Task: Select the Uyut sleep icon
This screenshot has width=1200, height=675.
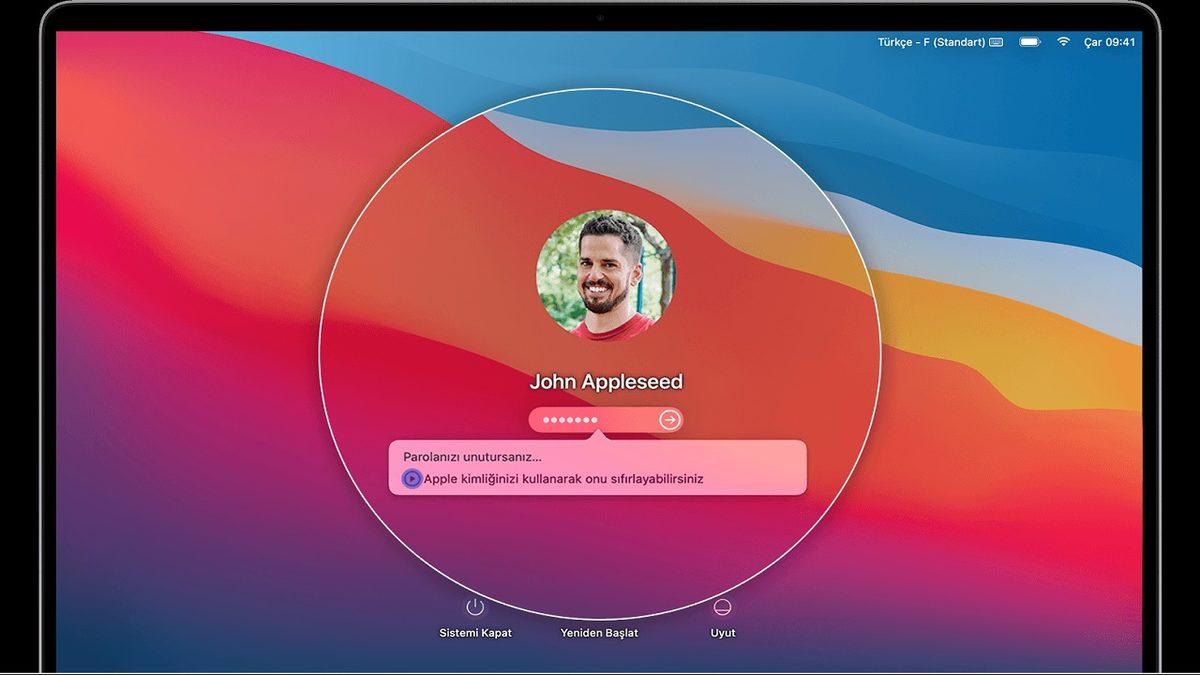Action: [723, 605]
